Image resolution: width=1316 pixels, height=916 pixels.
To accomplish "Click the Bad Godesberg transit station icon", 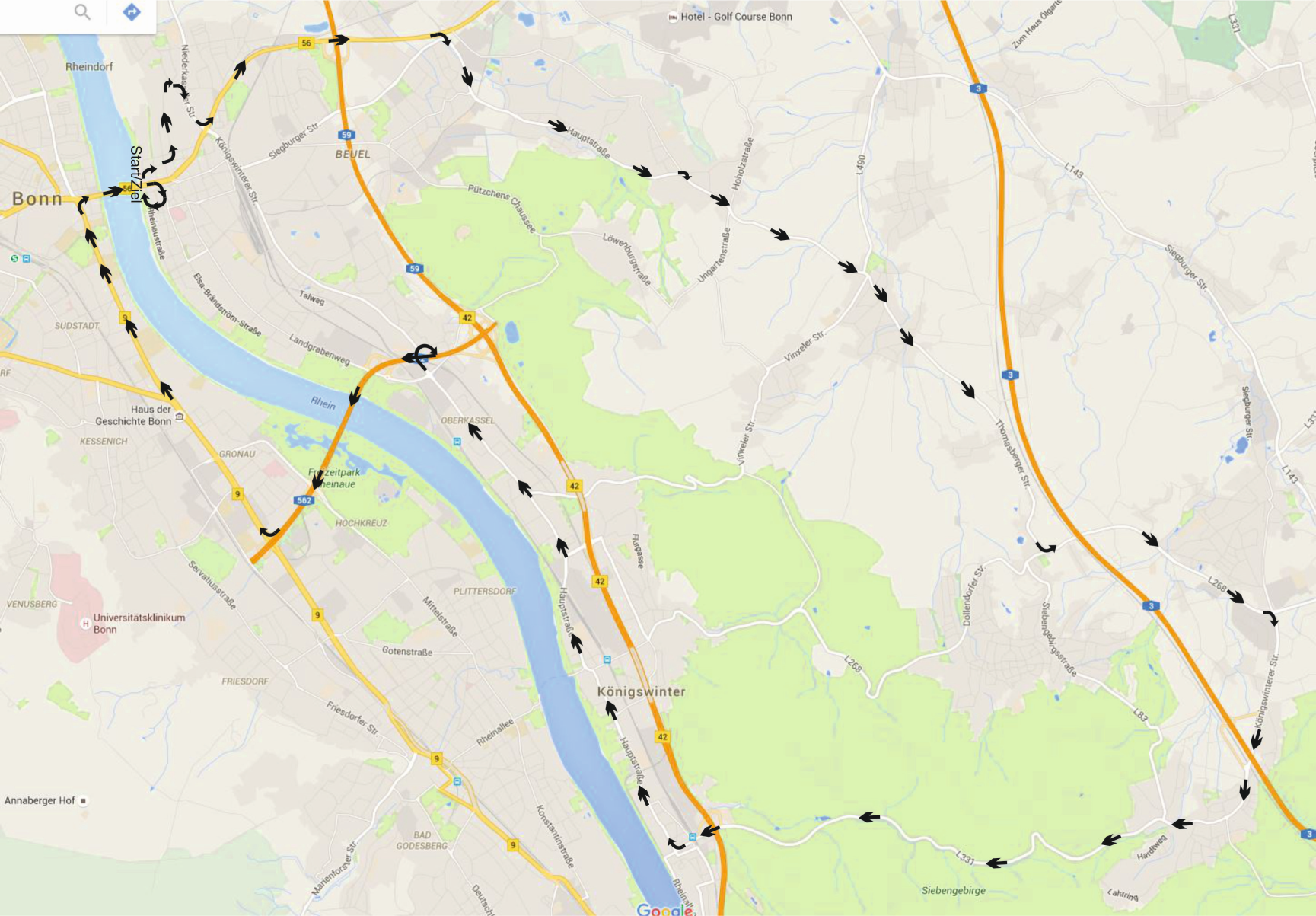I will point(457,781).
